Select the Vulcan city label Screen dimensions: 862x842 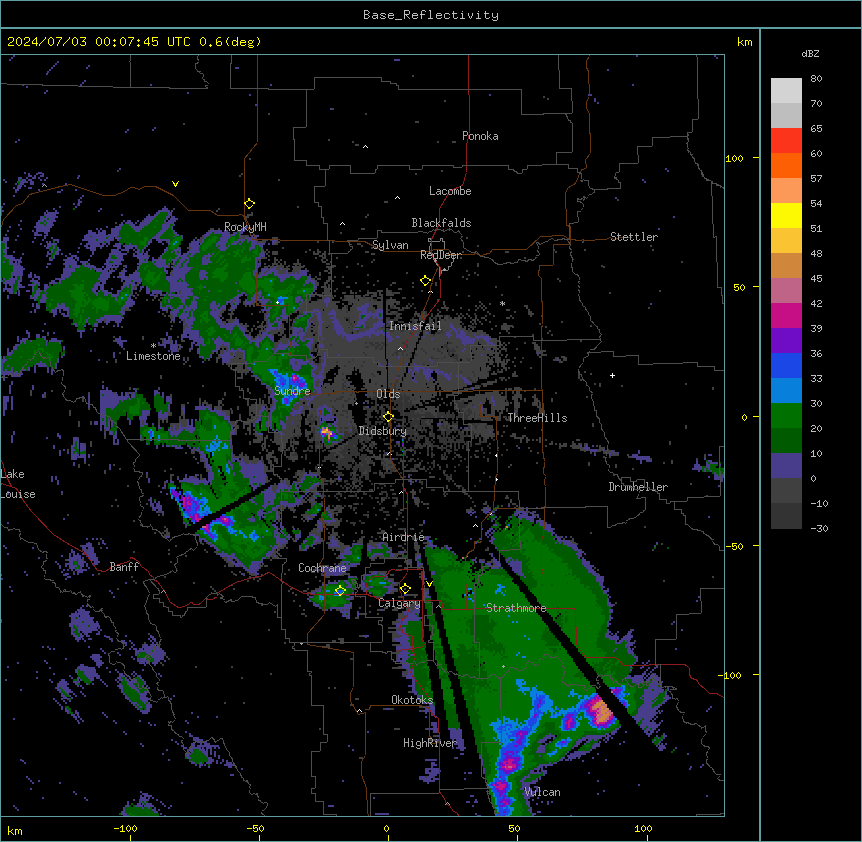(542, 792)
